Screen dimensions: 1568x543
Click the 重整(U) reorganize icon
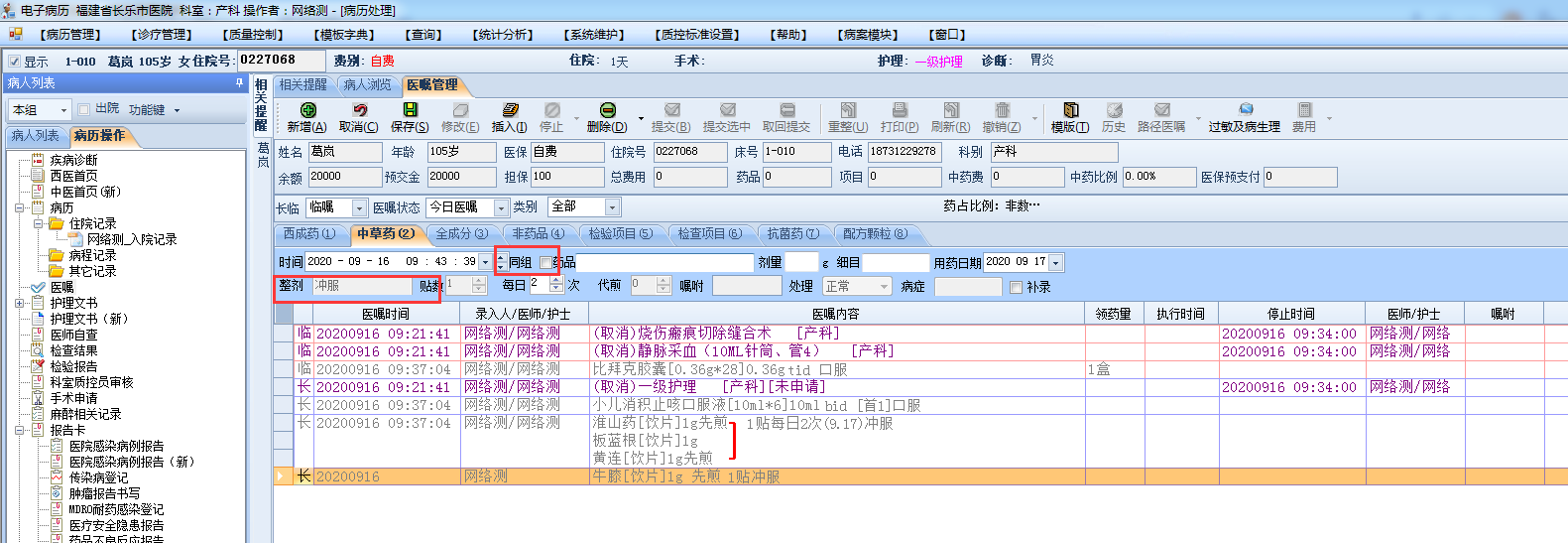click(848, 110)
